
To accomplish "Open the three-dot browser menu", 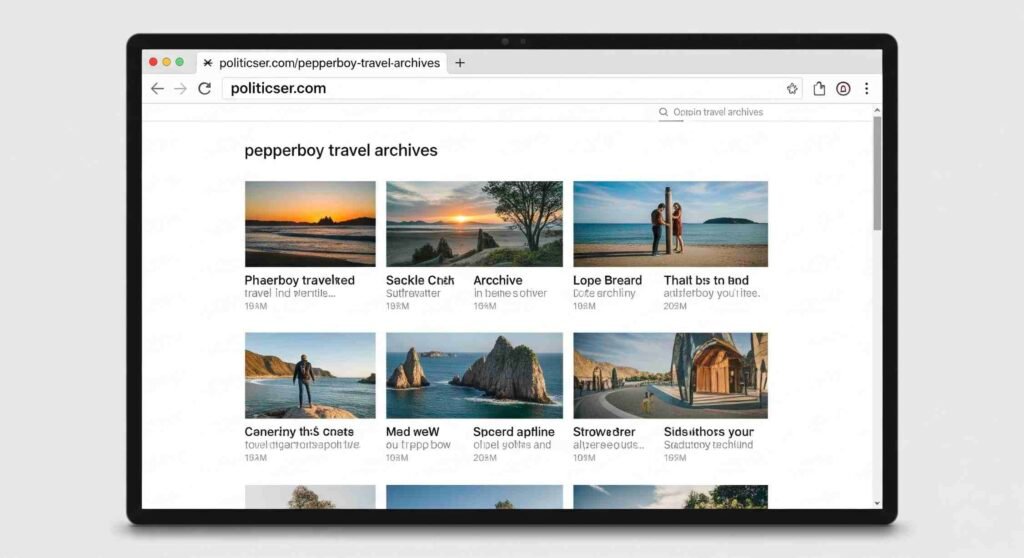I will coord(866,88).
